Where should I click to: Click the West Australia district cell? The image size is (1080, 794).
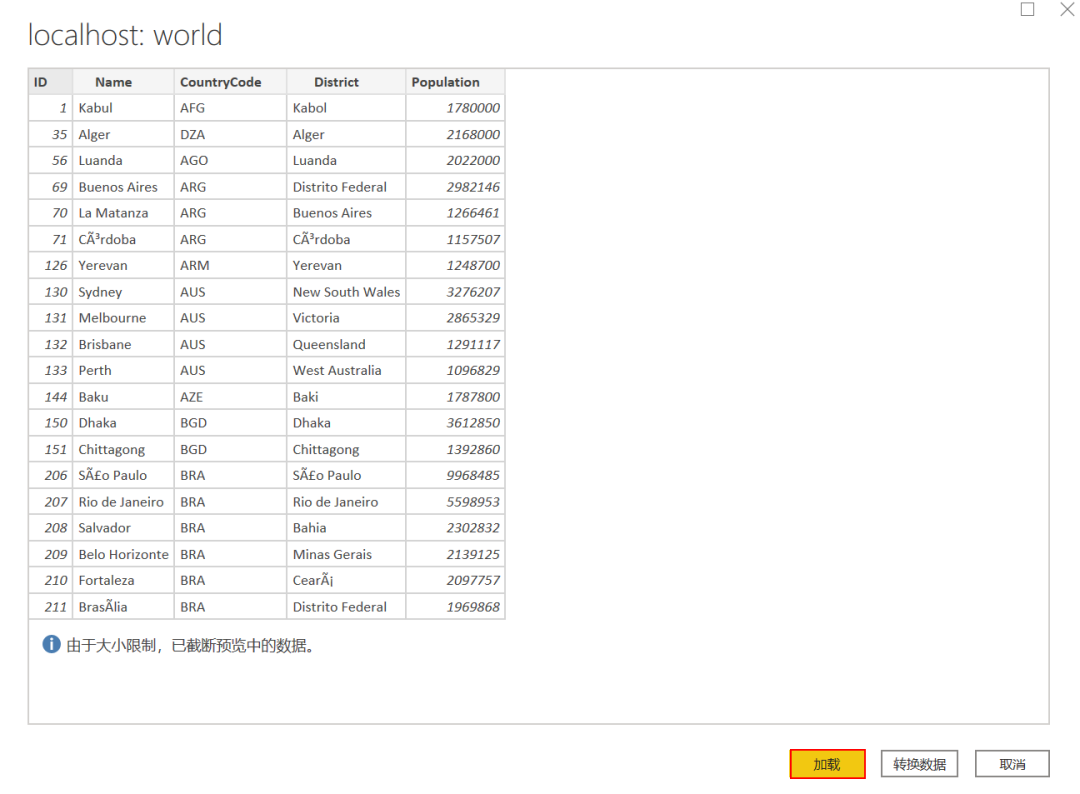pyautogui.click(x=346, y=370)
